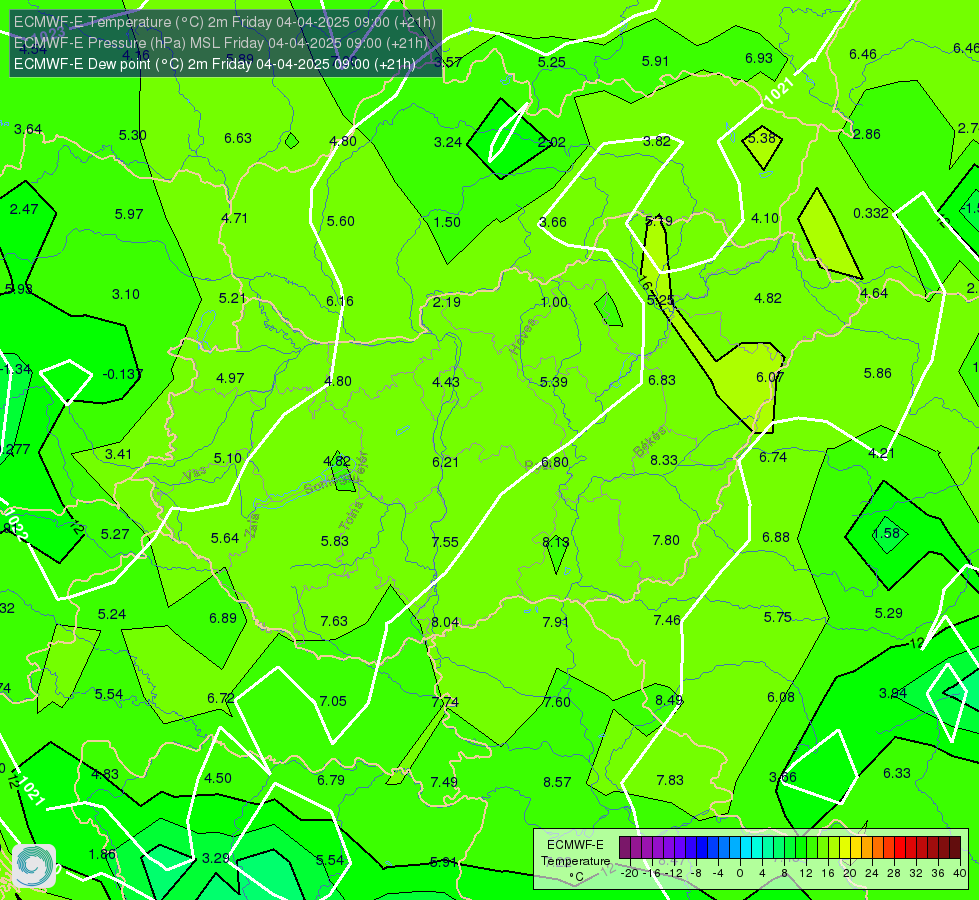Click the temperature value 6.07
The image size is (979, 900).
pyautogui.click(x=770, y=377)
